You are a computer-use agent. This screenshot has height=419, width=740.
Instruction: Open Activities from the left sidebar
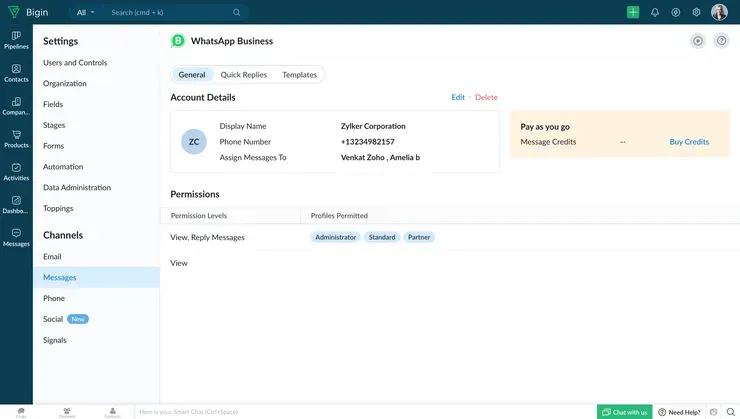pyautogui.click(x=16, y=172)
